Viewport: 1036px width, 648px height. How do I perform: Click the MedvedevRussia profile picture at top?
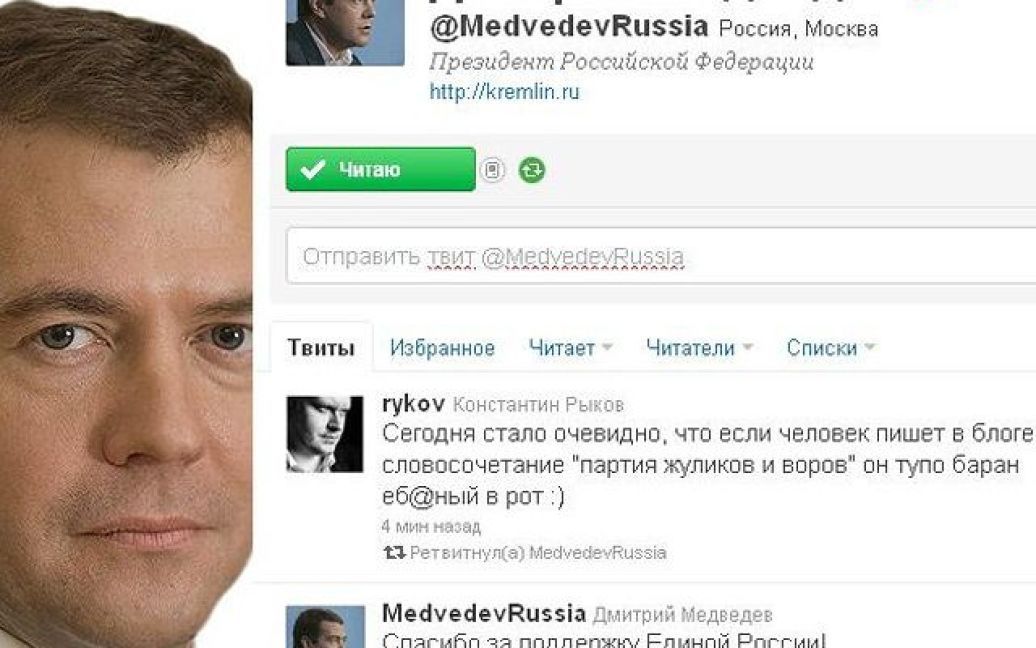[345, 32]
